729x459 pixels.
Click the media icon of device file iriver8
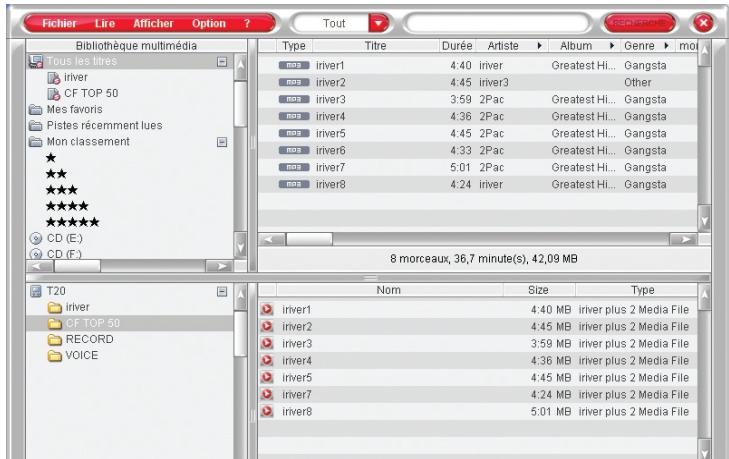coord(267,411)
